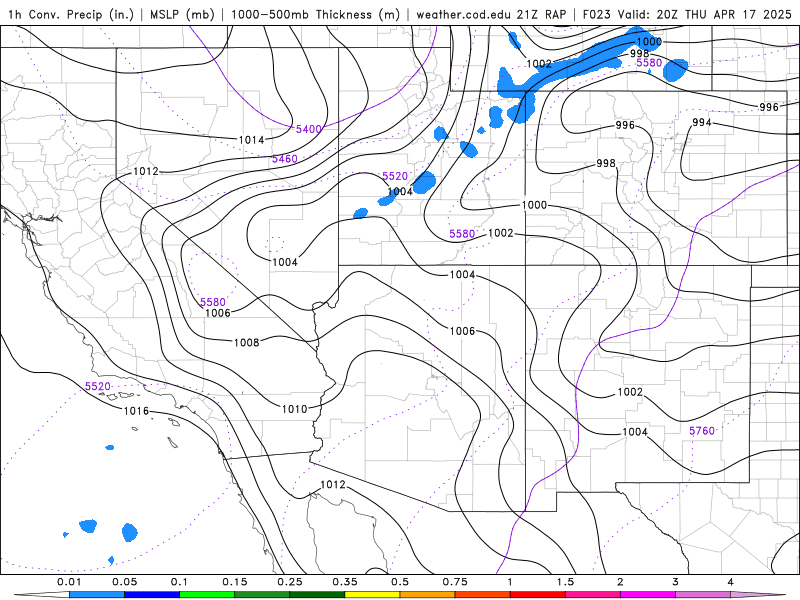Viewport: 800px width, 600px height.
Task: Click the 0.01 color bar value
Action: tap(69, 582)
